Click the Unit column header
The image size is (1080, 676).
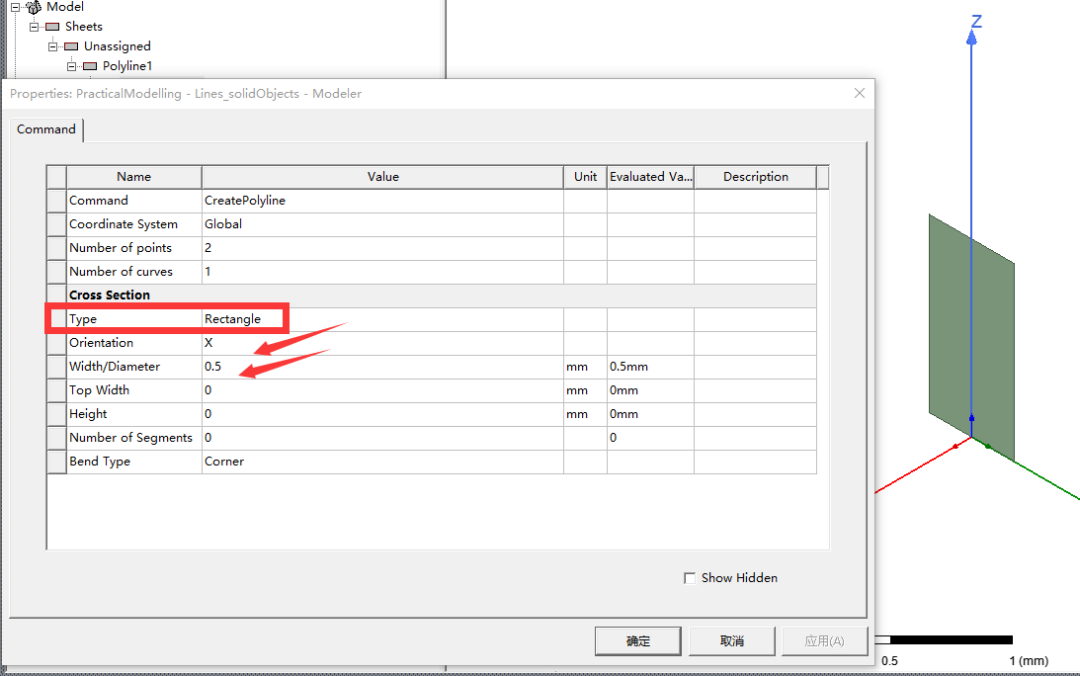(x=585, y=177)
